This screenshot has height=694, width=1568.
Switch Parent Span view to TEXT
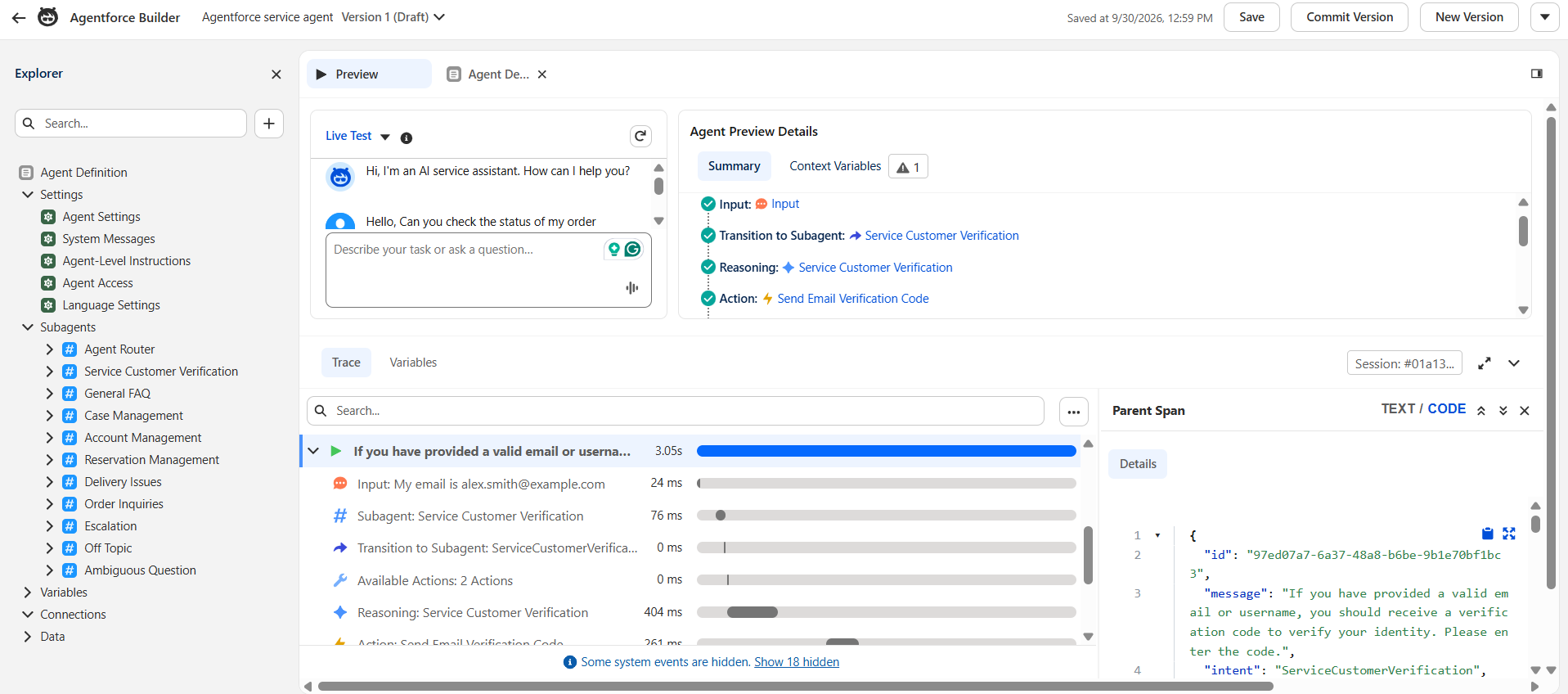pyautogui.click(x=1397, y=409)
